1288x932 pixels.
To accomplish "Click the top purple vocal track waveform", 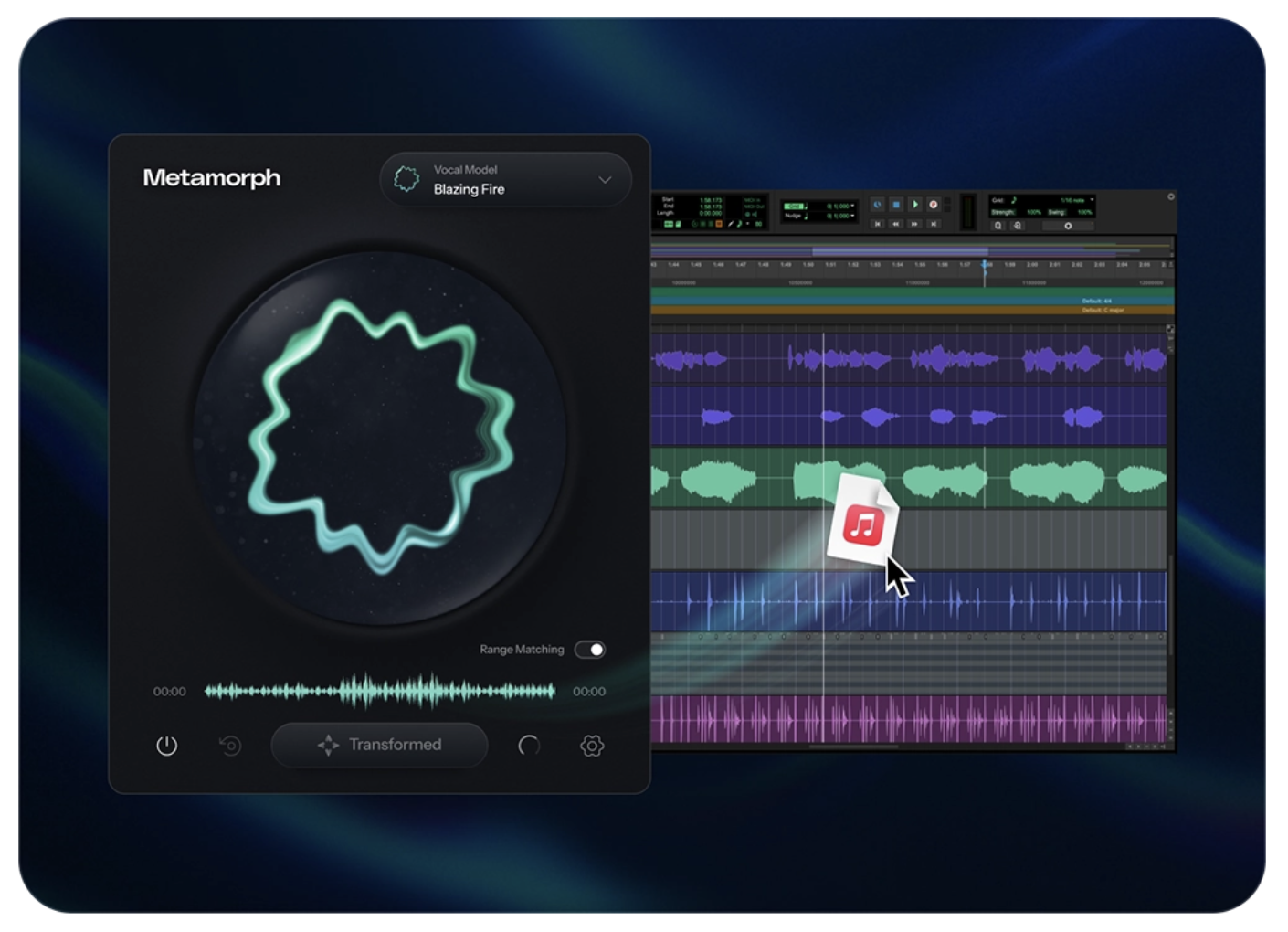I will coord(909,359).
